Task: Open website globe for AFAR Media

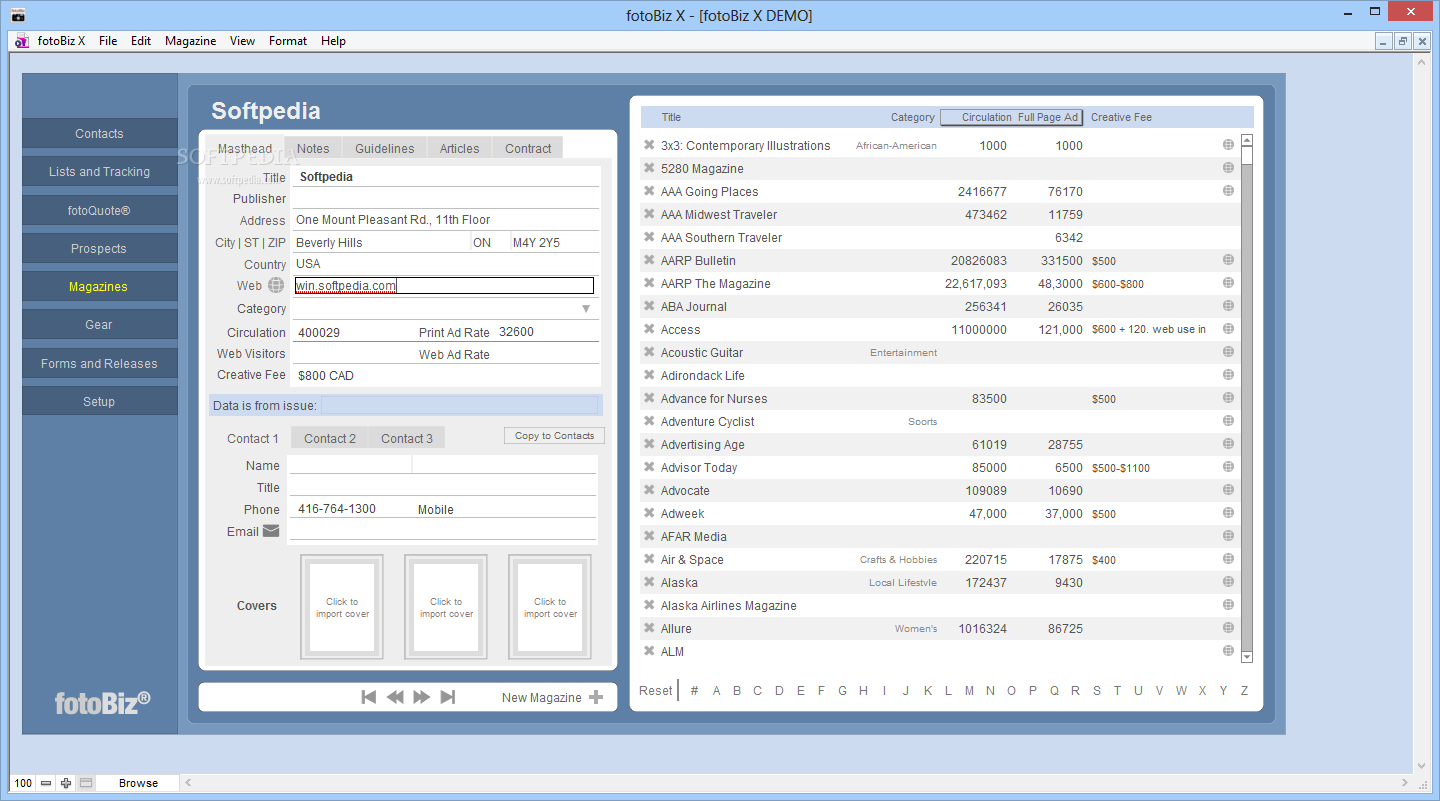Action: click(1228, 536)
